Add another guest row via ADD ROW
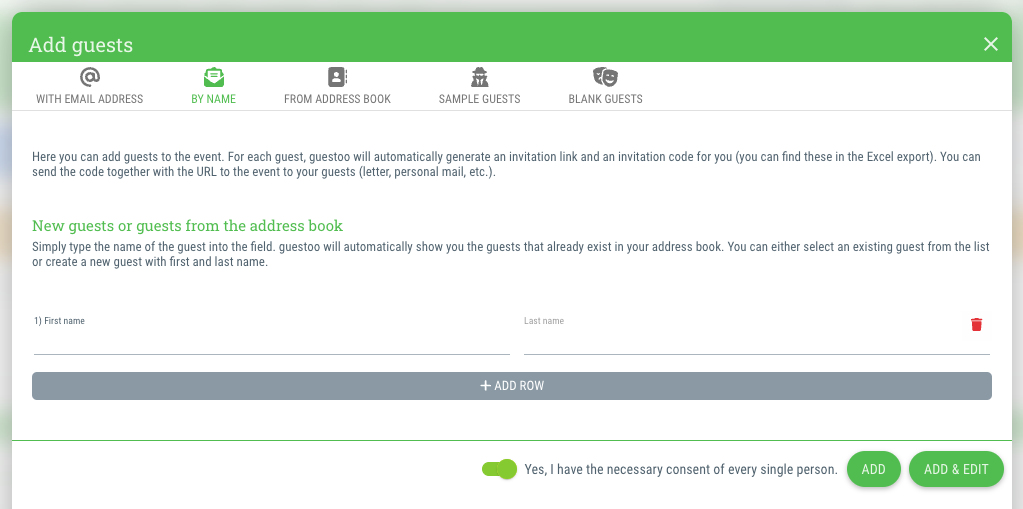The width and height of the screenshot is (1023, 509). [x=512, y=386]
